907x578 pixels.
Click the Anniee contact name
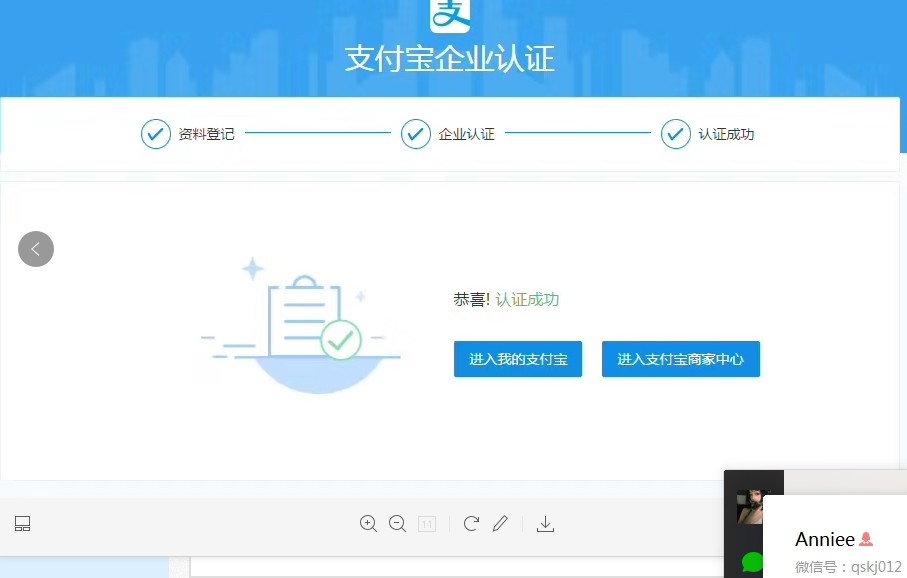[825, 539]
